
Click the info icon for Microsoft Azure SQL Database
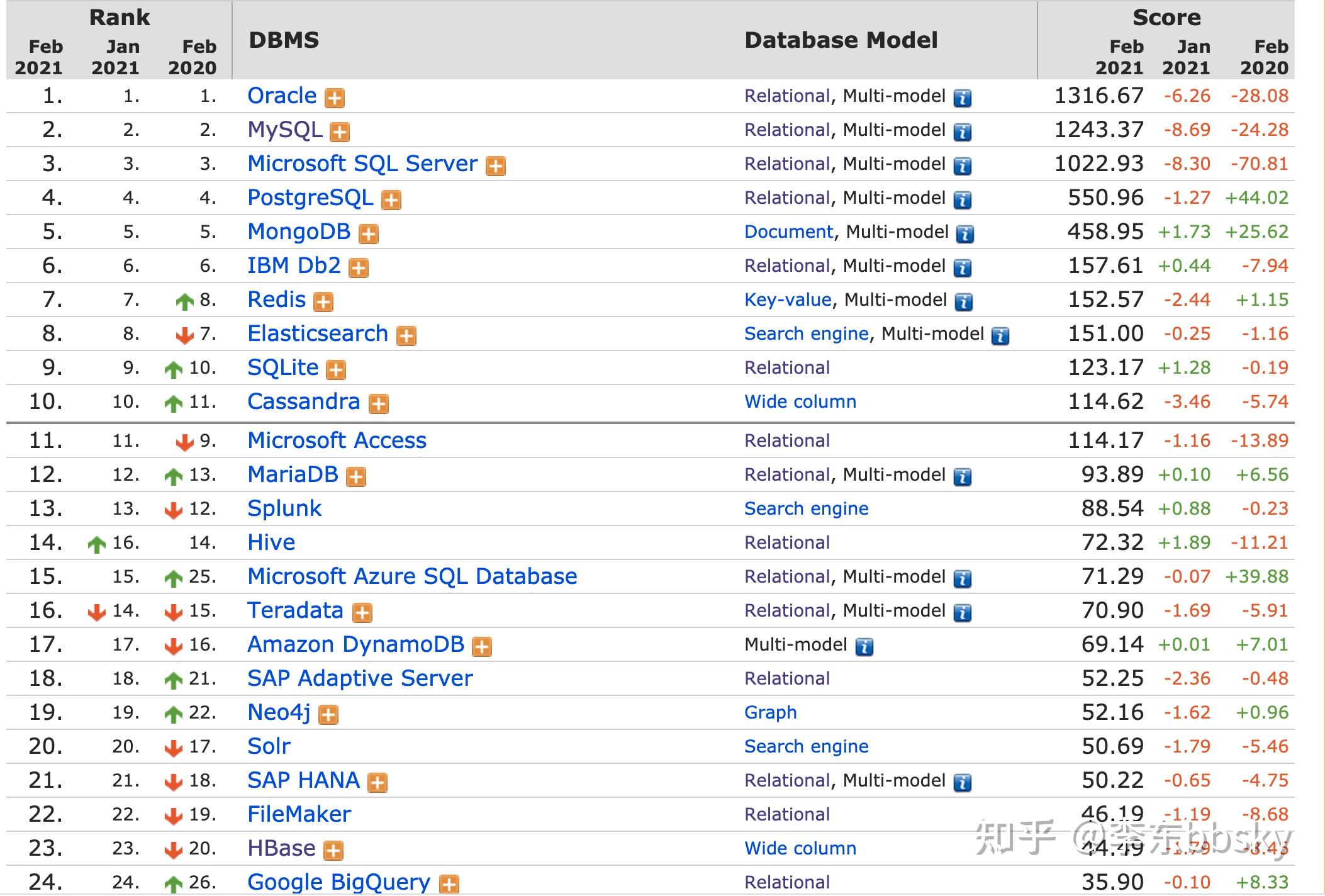click(963, 579)
